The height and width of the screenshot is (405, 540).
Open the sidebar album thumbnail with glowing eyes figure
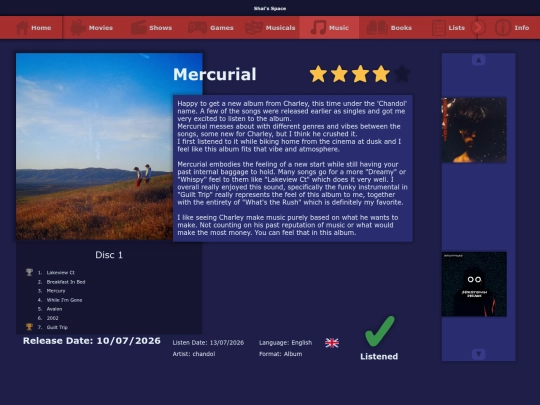pyautogui.click(x=474, y=284)
